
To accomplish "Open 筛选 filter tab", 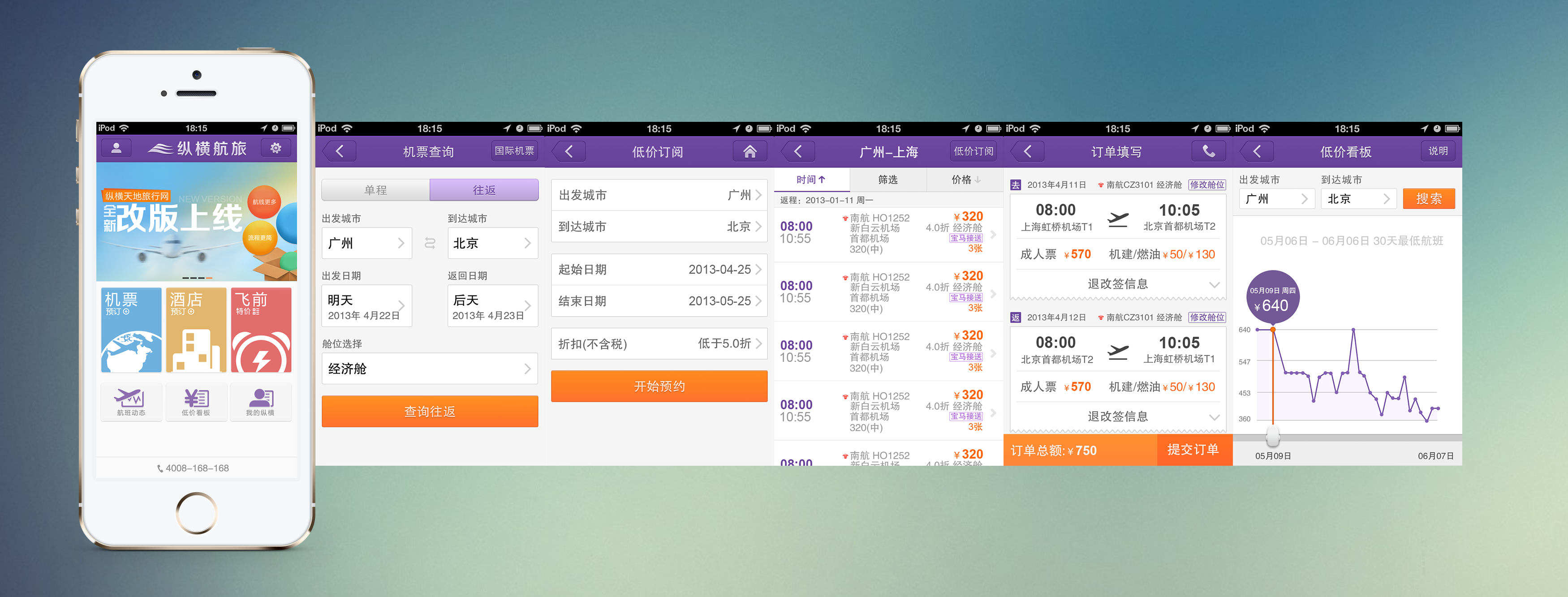I will 888,180.
